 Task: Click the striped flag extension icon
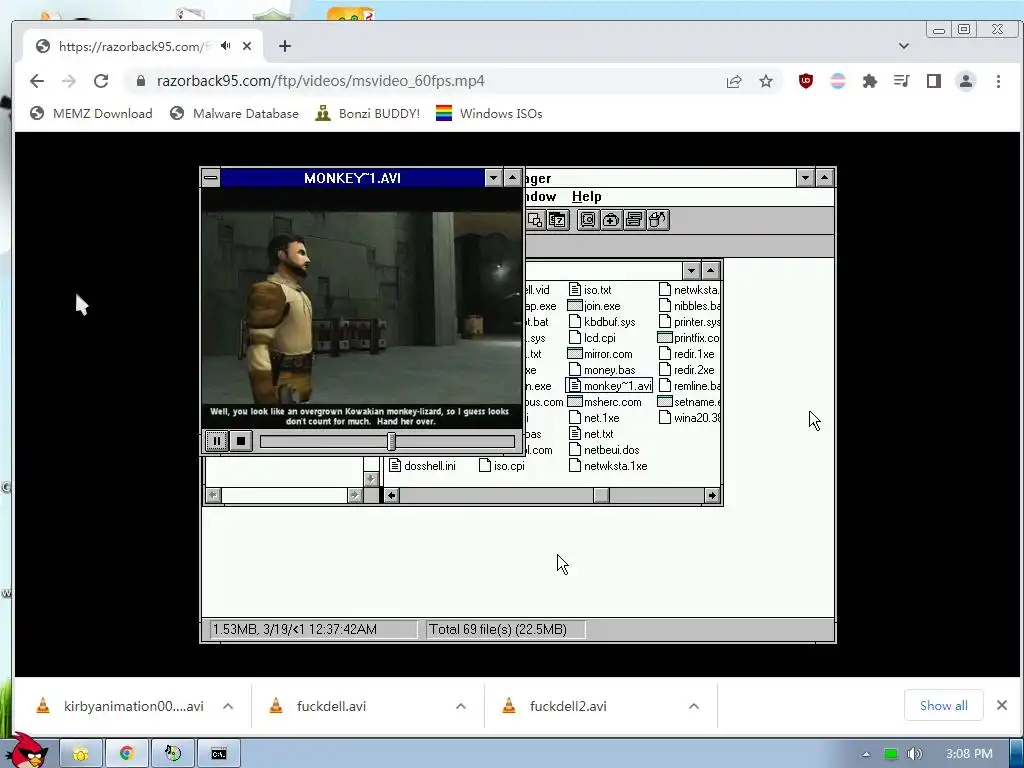click(x=838, y=81)
